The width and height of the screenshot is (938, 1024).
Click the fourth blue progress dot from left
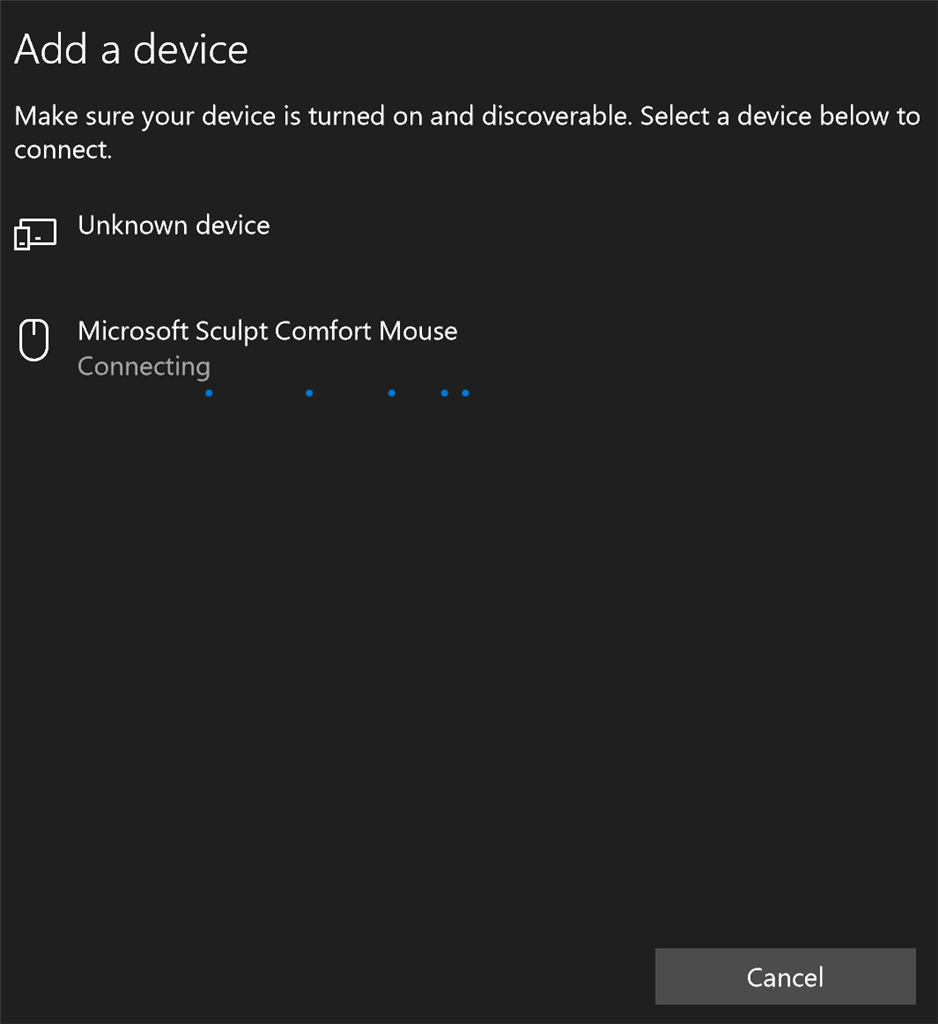click(445, 393)
